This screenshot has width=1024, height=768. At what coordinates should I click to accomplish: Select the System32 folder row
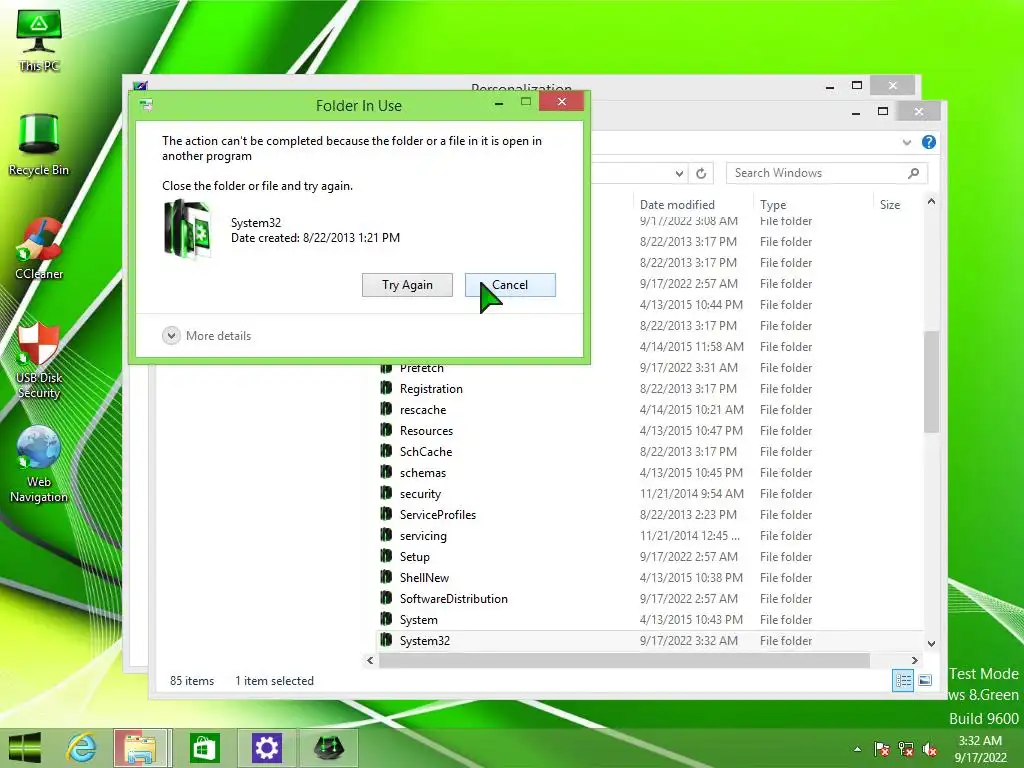[650, 641]
